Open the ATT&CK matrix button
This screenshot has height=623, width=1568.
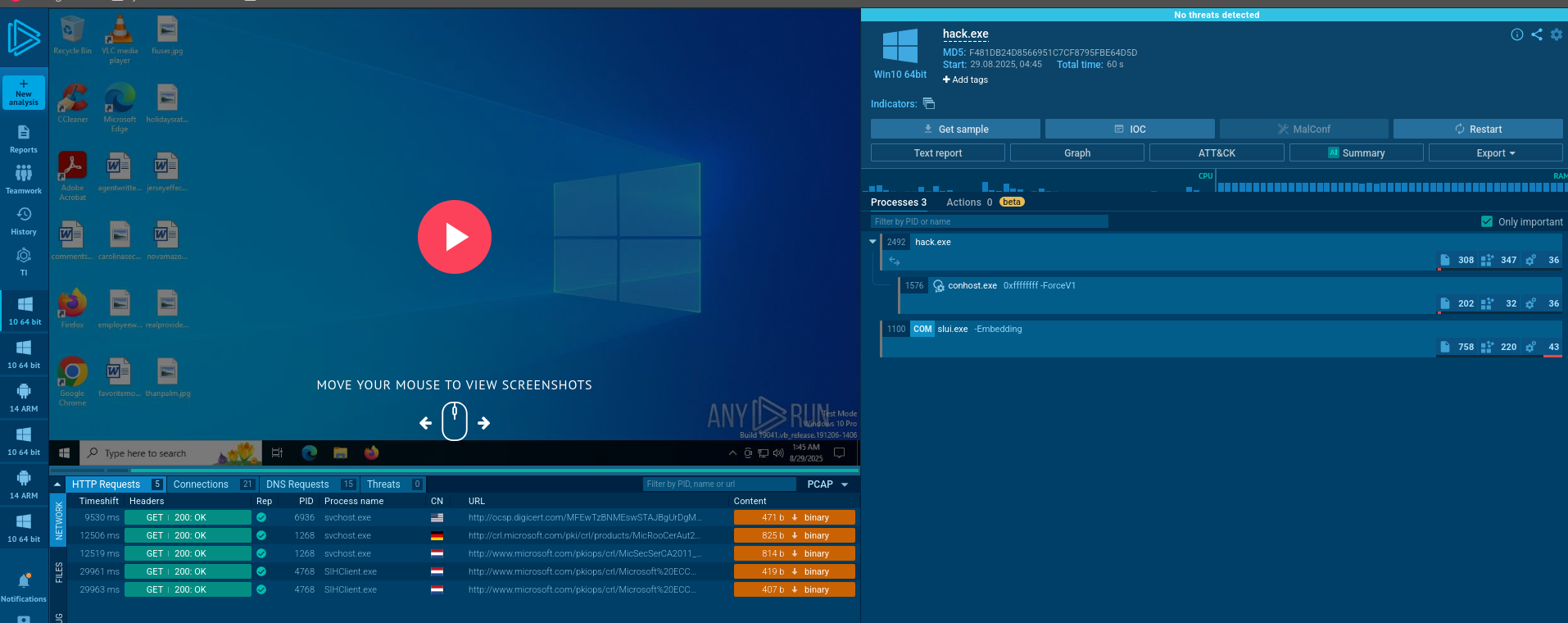[x=1217, y=152]
